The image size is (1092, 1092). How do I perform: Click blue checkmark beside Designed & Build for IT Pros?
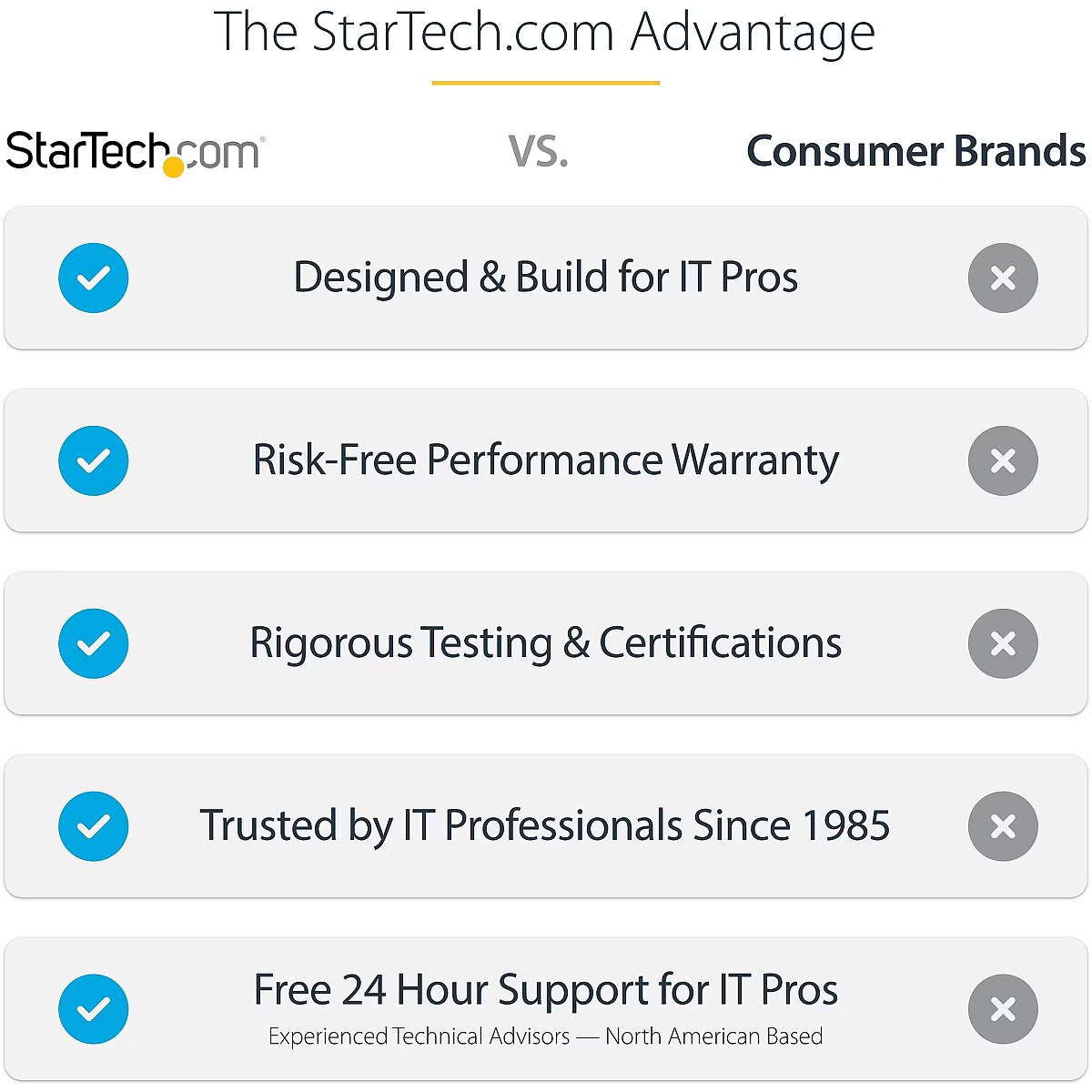pyautogui.click(x=94, y=278)
